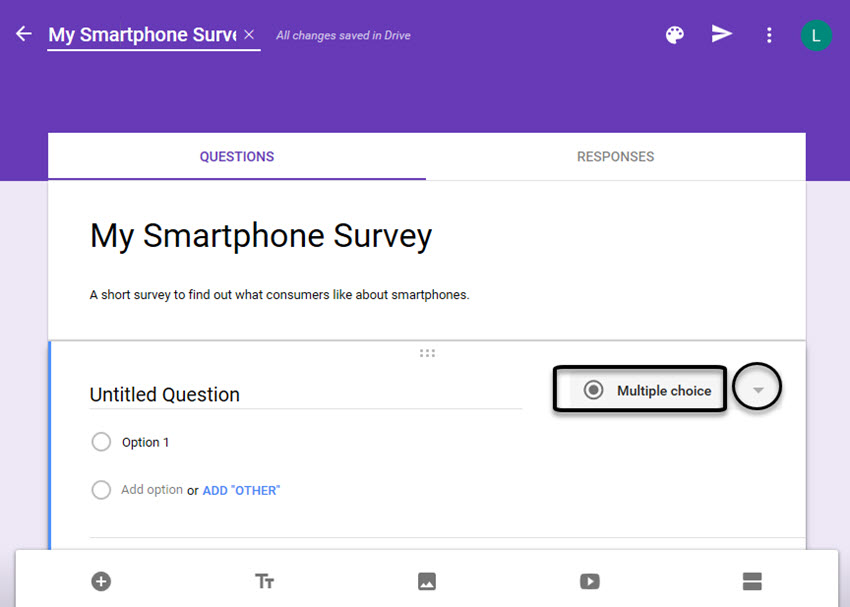Click the Add option radio placeholder
Screen dimensions: 850x607
click(101, 490)
